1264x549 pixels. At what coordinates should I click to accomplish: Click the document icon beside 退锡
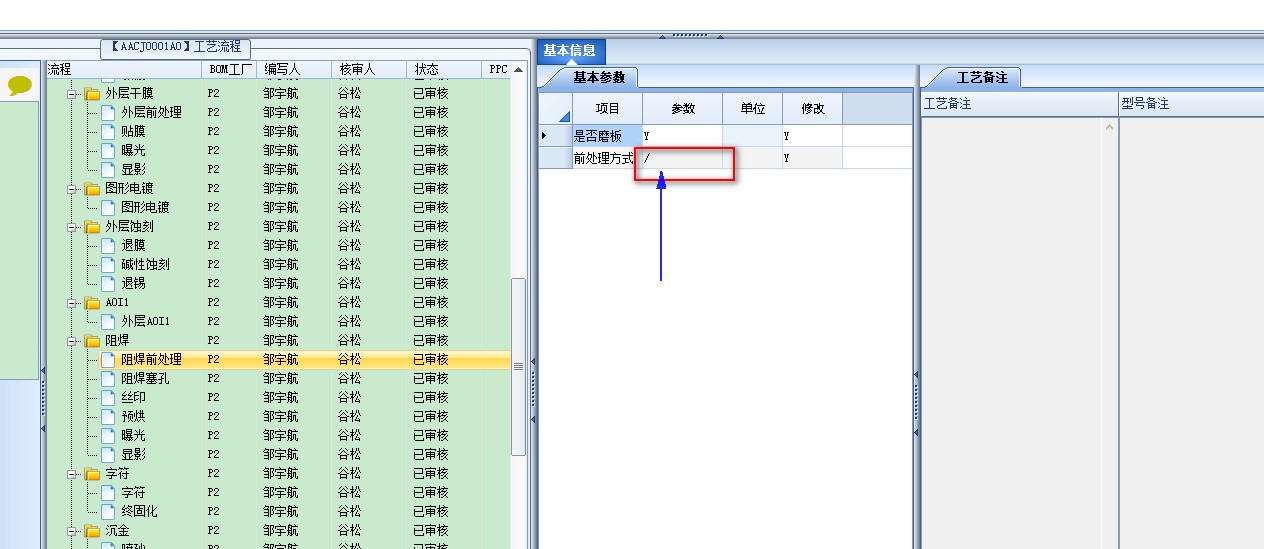108,283
